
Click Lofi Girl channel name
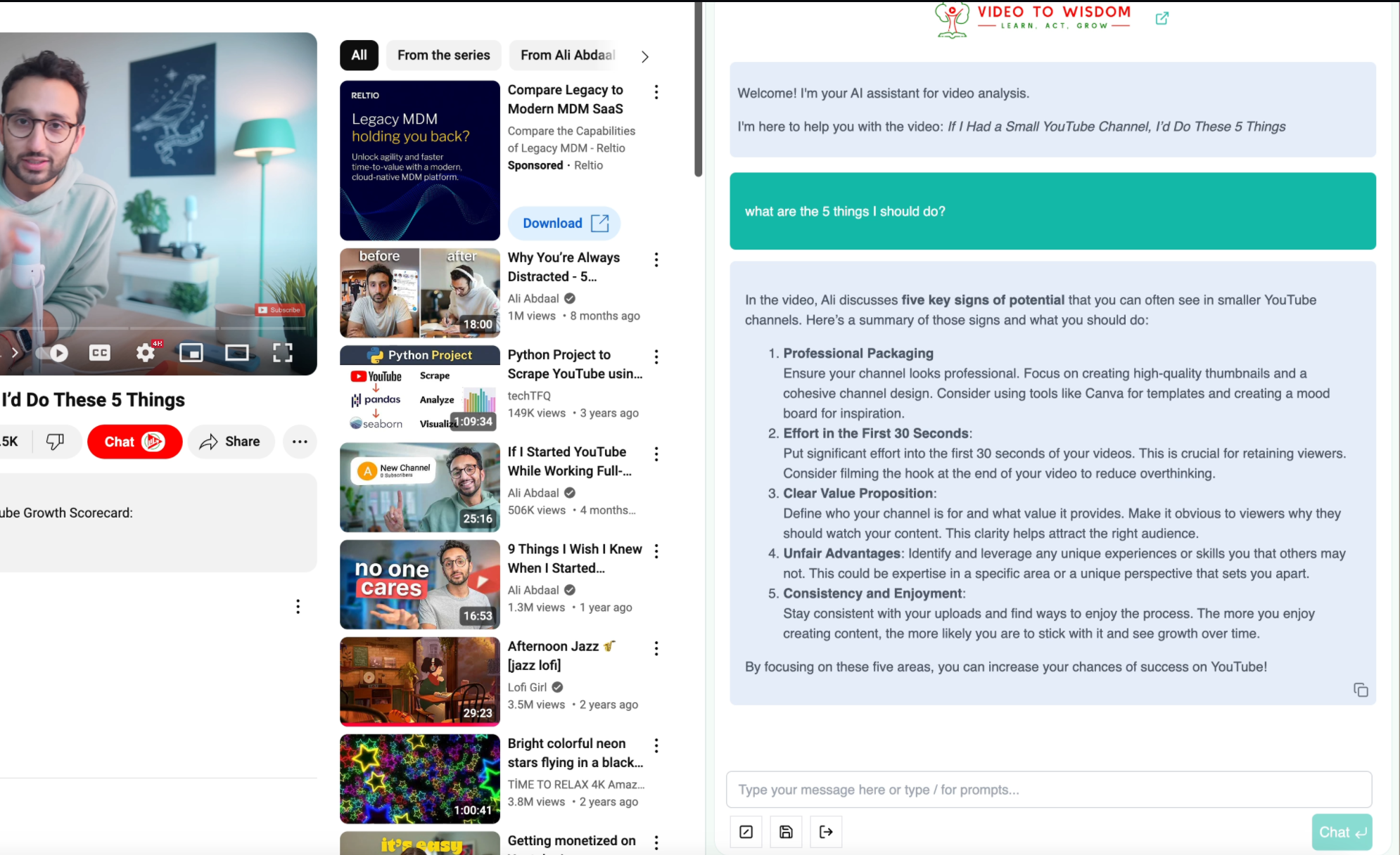(527, 687)
